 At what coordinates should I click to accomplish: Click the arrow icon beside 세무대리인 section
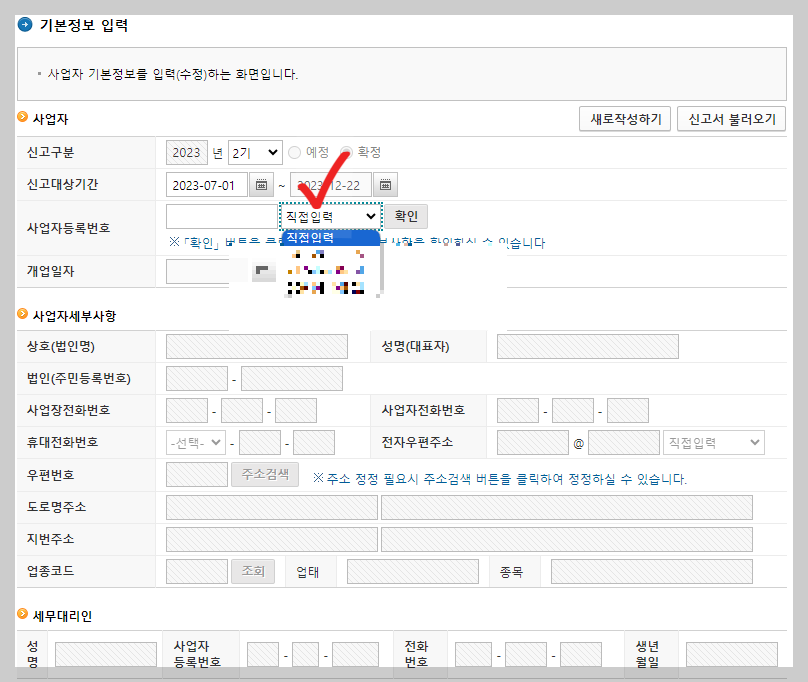click(21, 616)
